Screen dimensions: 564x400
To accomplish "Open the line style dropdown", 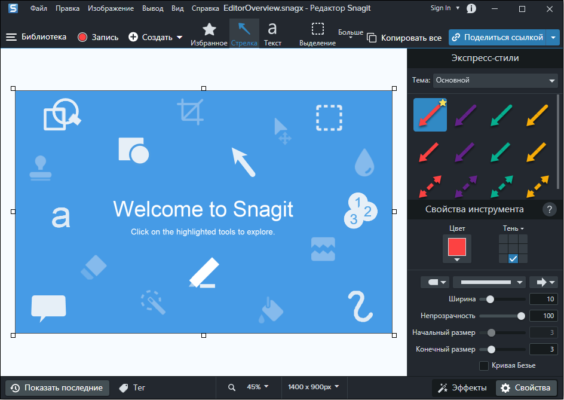I will click(489, 282).
